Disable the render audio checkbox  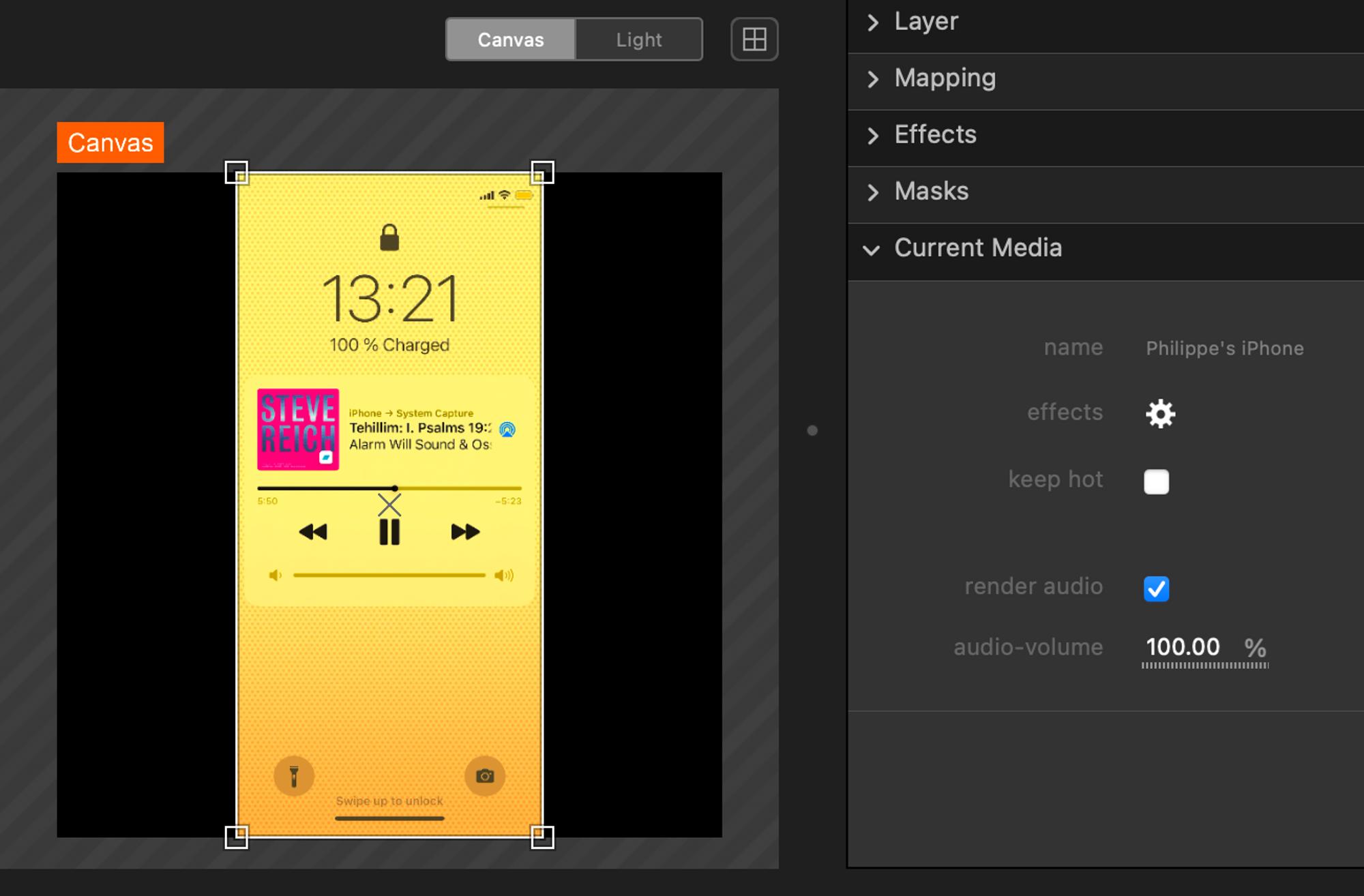click(1156, 588)
